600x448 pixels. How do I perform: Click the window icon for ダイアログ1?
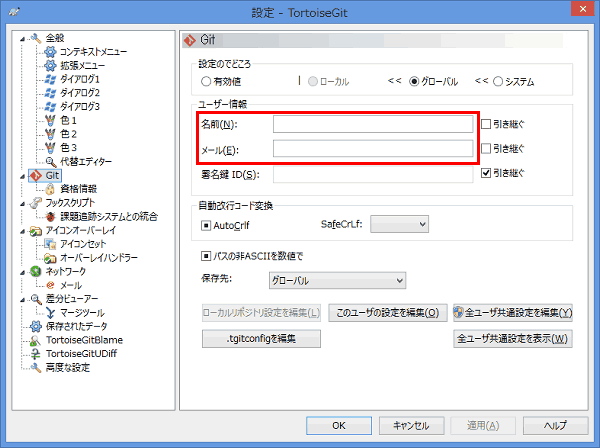pos(50,79)
